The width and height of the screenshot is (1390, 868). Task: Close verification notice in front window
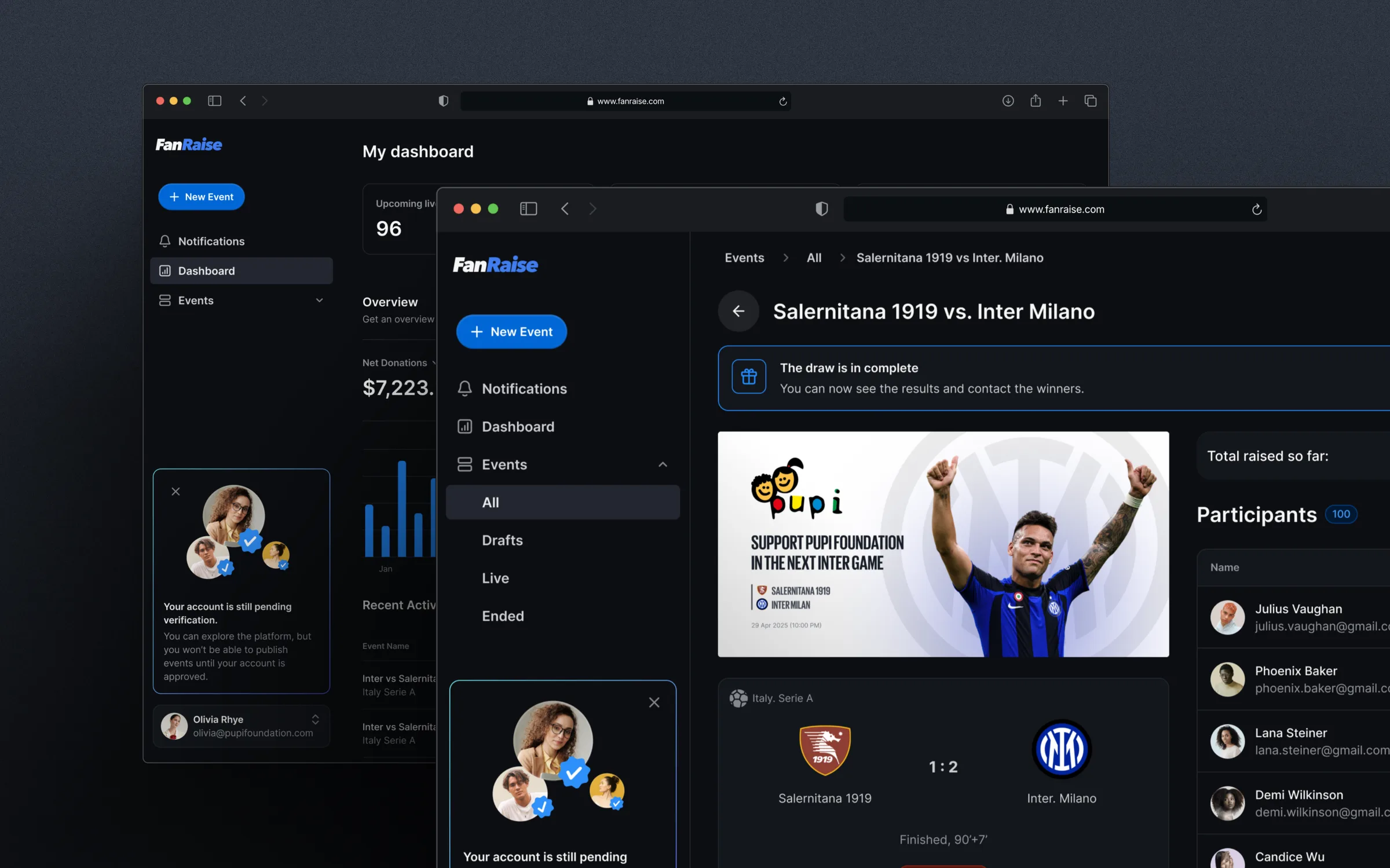point(654,702)
